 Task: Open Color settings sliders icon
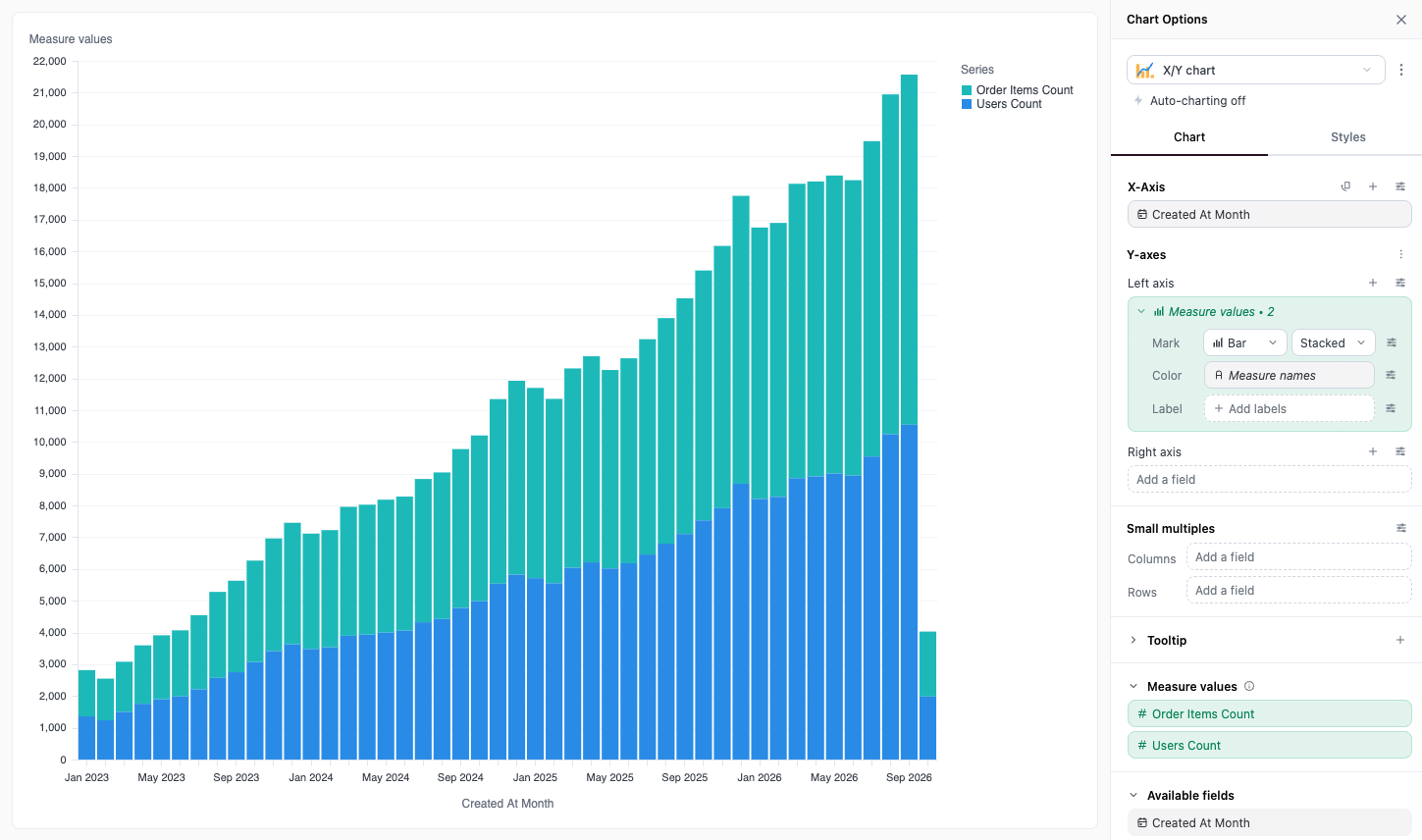[1391, 375]
